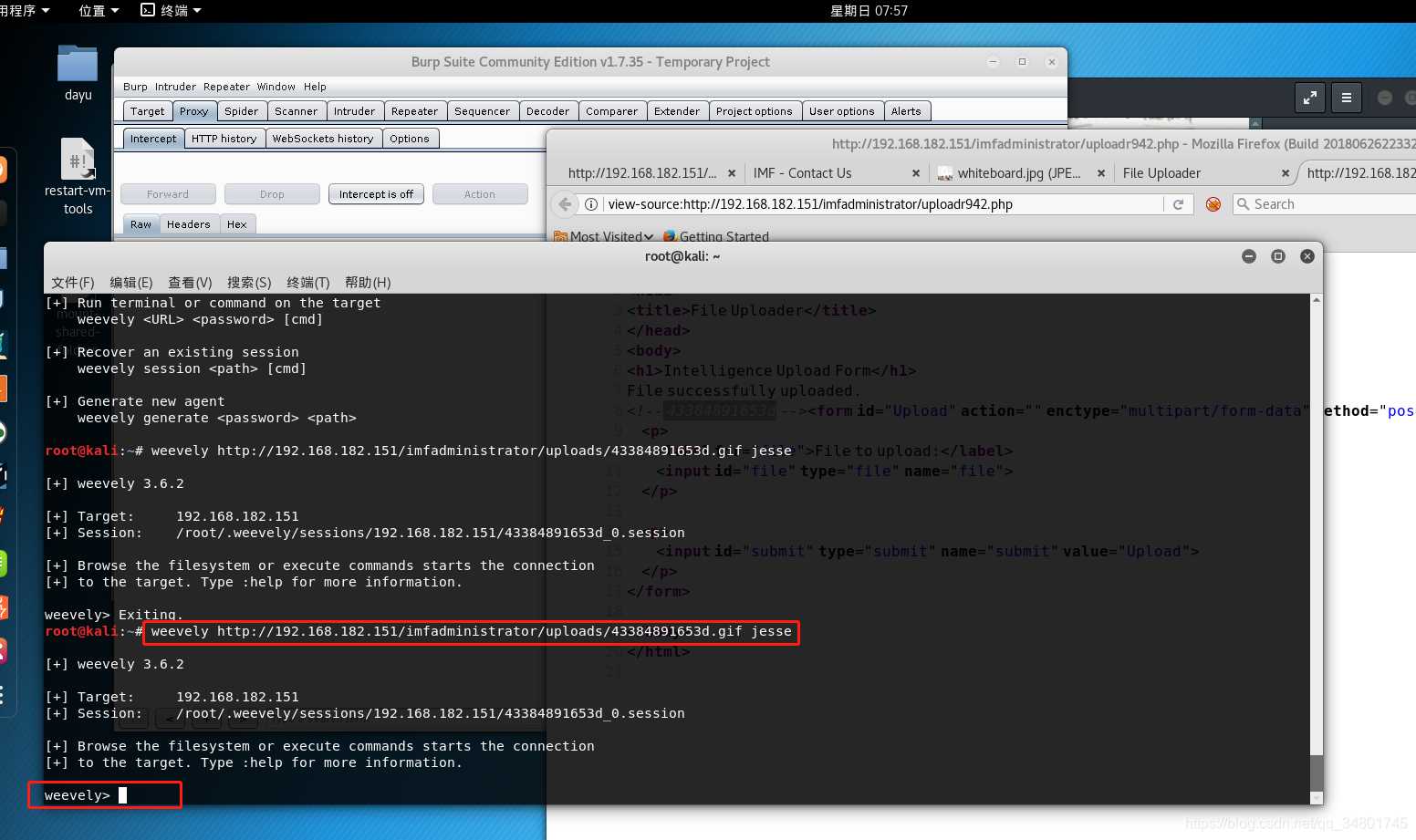Open 编辑(E) menu in the terminal
1416x840 pixels.
click(x=130, y=283)
